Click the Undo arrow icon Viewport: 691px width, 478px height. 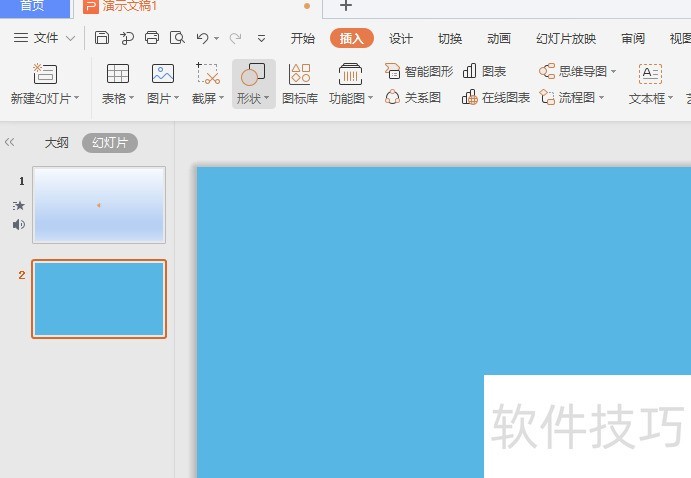pos(202,38)
